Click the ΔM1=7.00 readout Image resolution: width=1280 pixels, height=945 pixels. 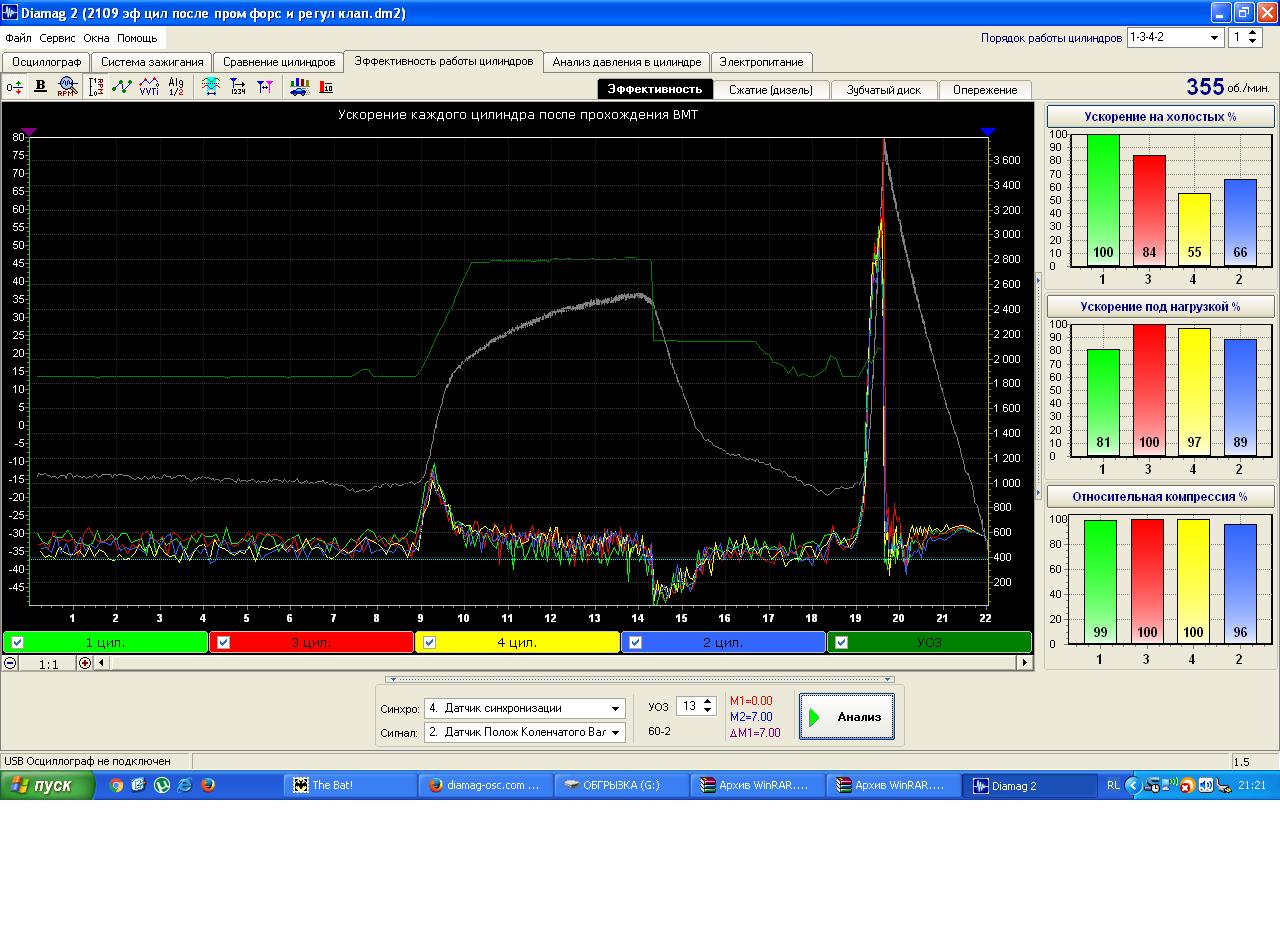(x=755, y=733)
